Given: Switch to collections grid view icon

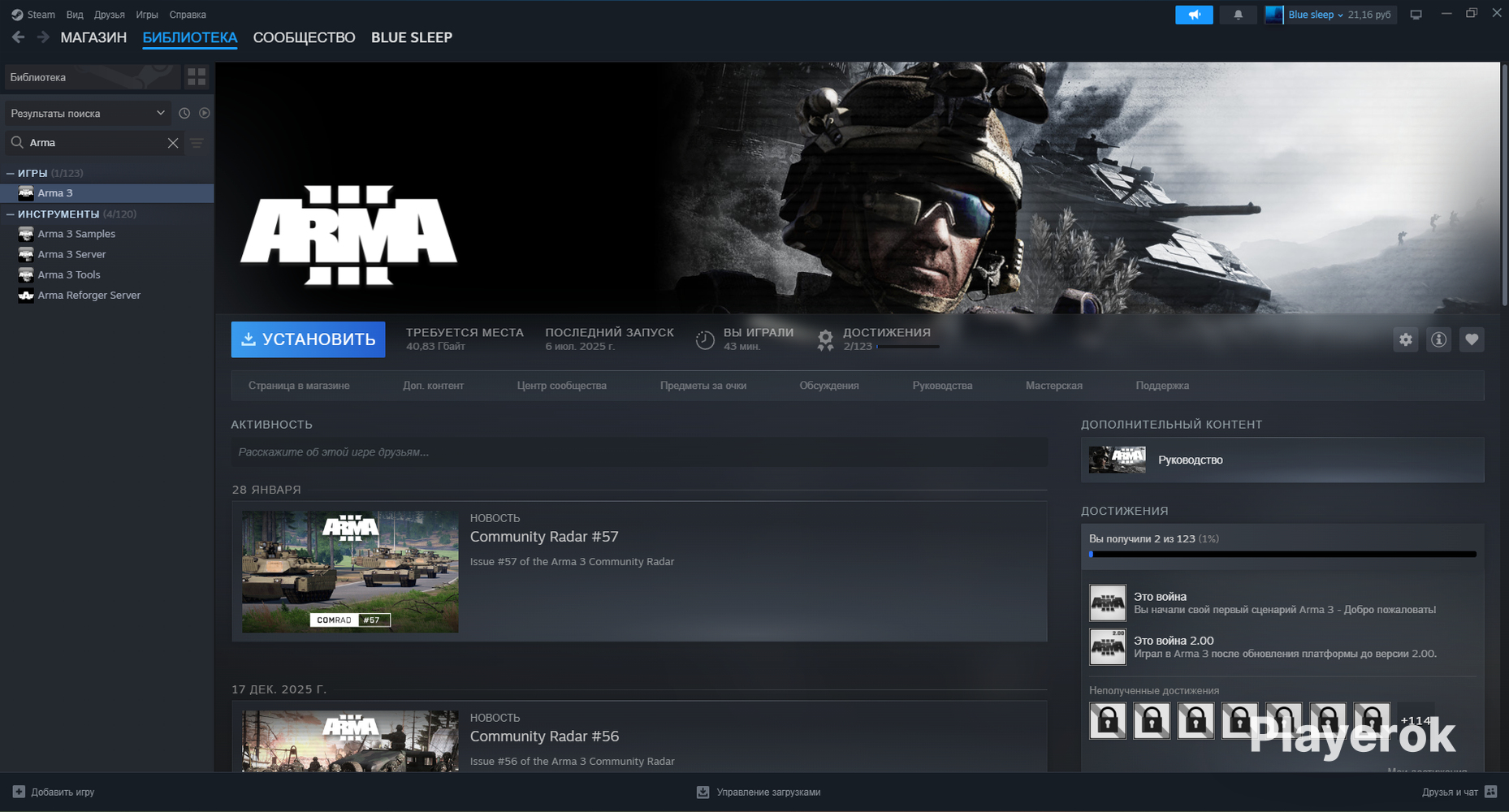Looking at the screenshot, I should (197, 77).
